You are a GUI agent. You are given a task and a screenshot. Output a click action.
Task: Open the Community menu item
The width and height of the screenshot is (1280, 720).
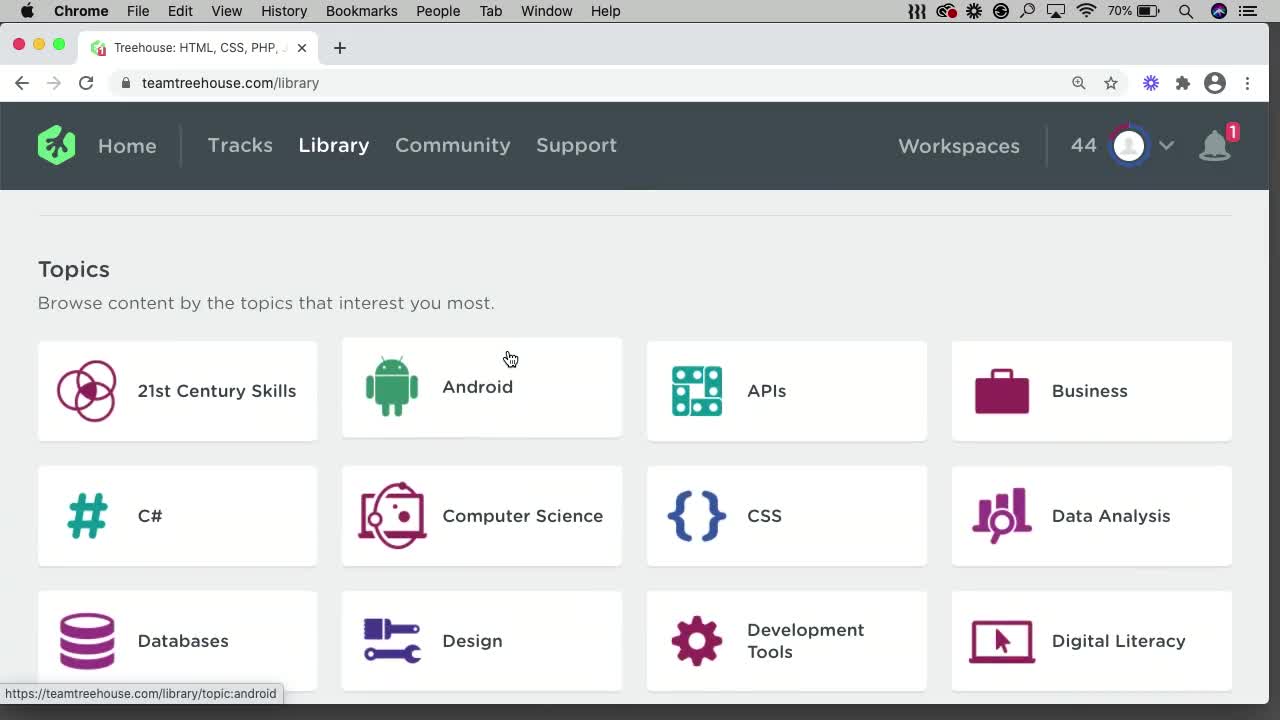click(452, 145)
